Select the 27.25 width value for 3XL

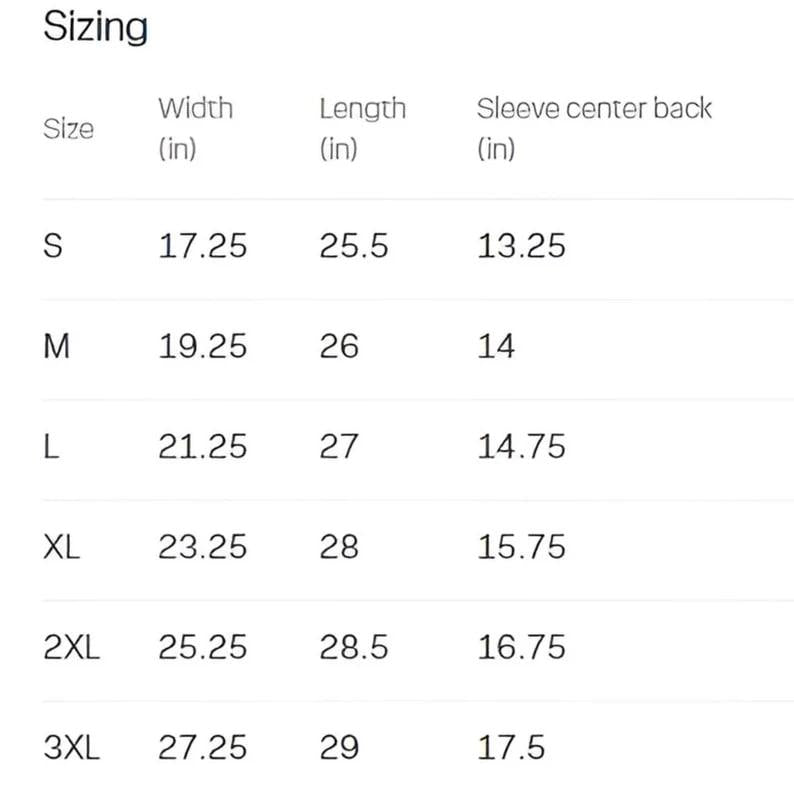click(x=202, y=747)
